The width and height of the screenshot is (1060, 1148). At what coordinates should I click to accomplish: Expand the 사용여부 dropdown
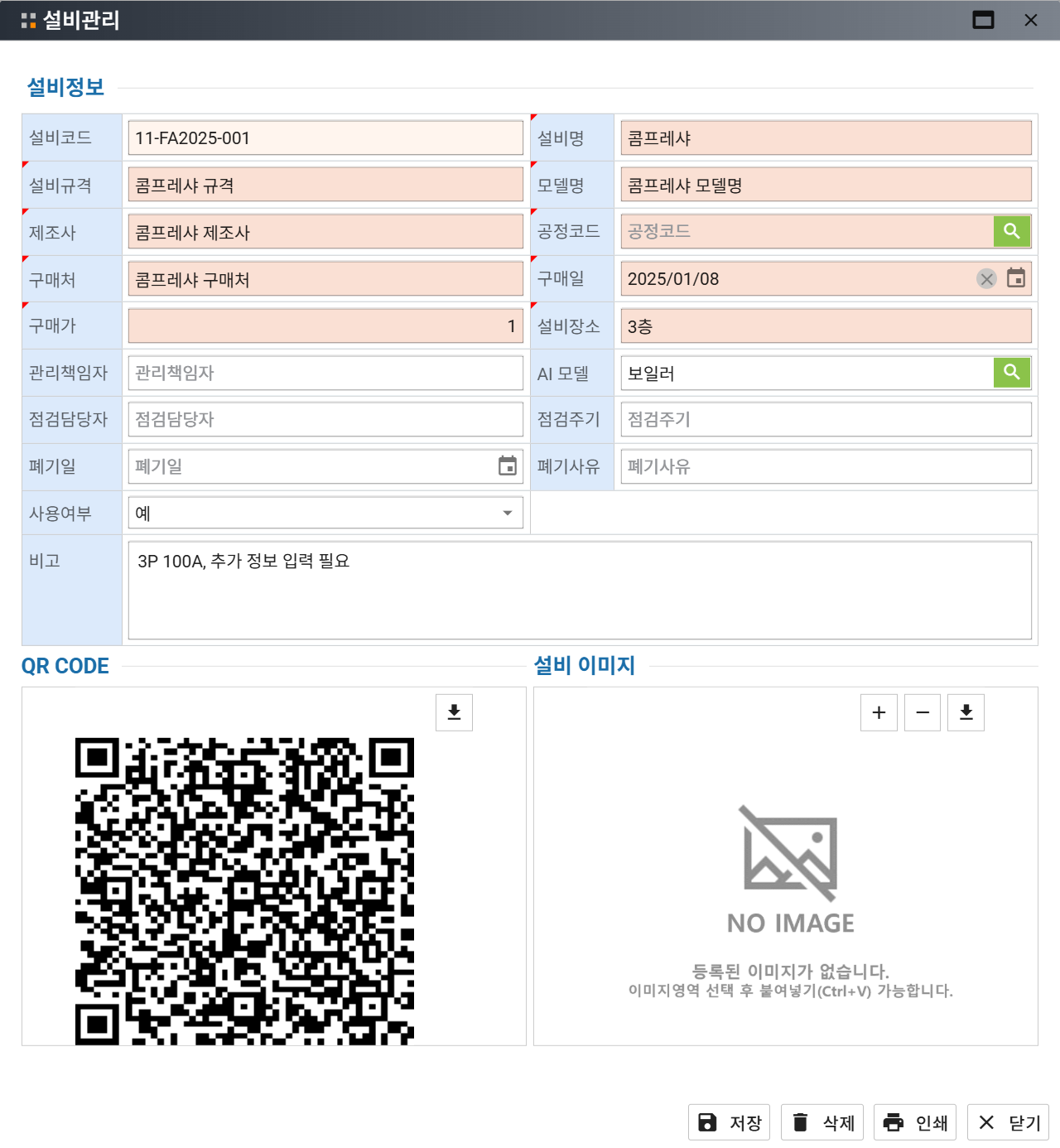coord(508,514)
